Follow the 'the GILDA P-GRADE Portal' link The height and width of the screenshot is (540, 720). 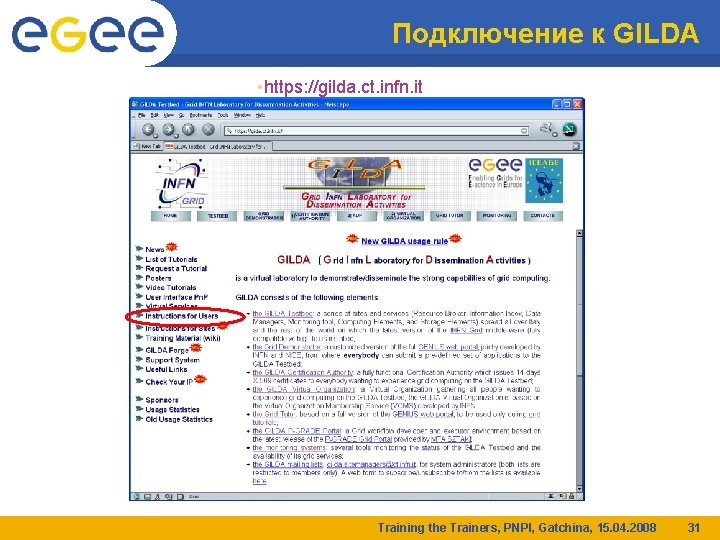click(x=297, y=431)
